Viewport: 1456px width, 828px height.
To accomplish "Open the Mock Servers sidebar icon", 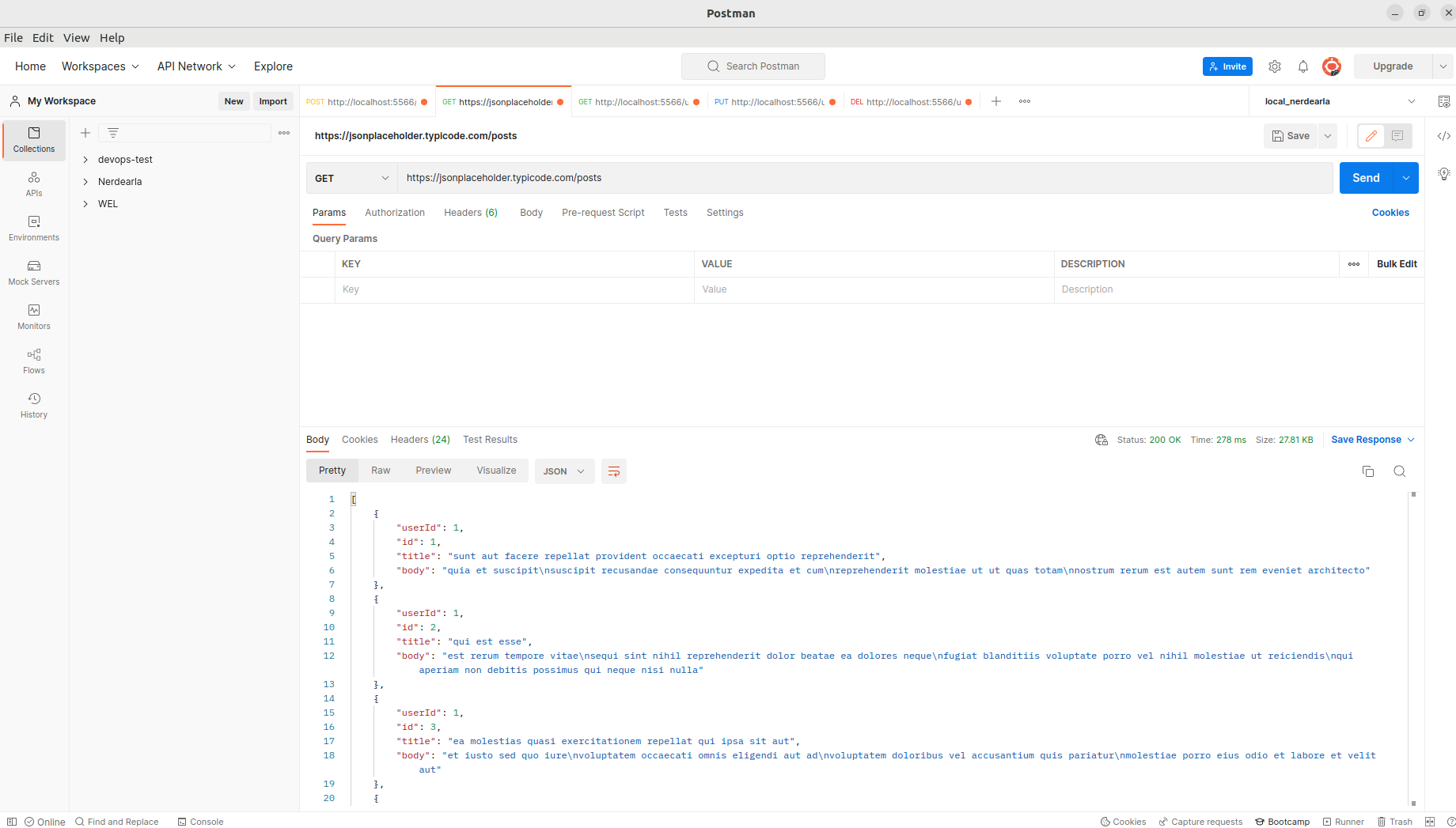I will pyautogui.click(x=34, y=272).
